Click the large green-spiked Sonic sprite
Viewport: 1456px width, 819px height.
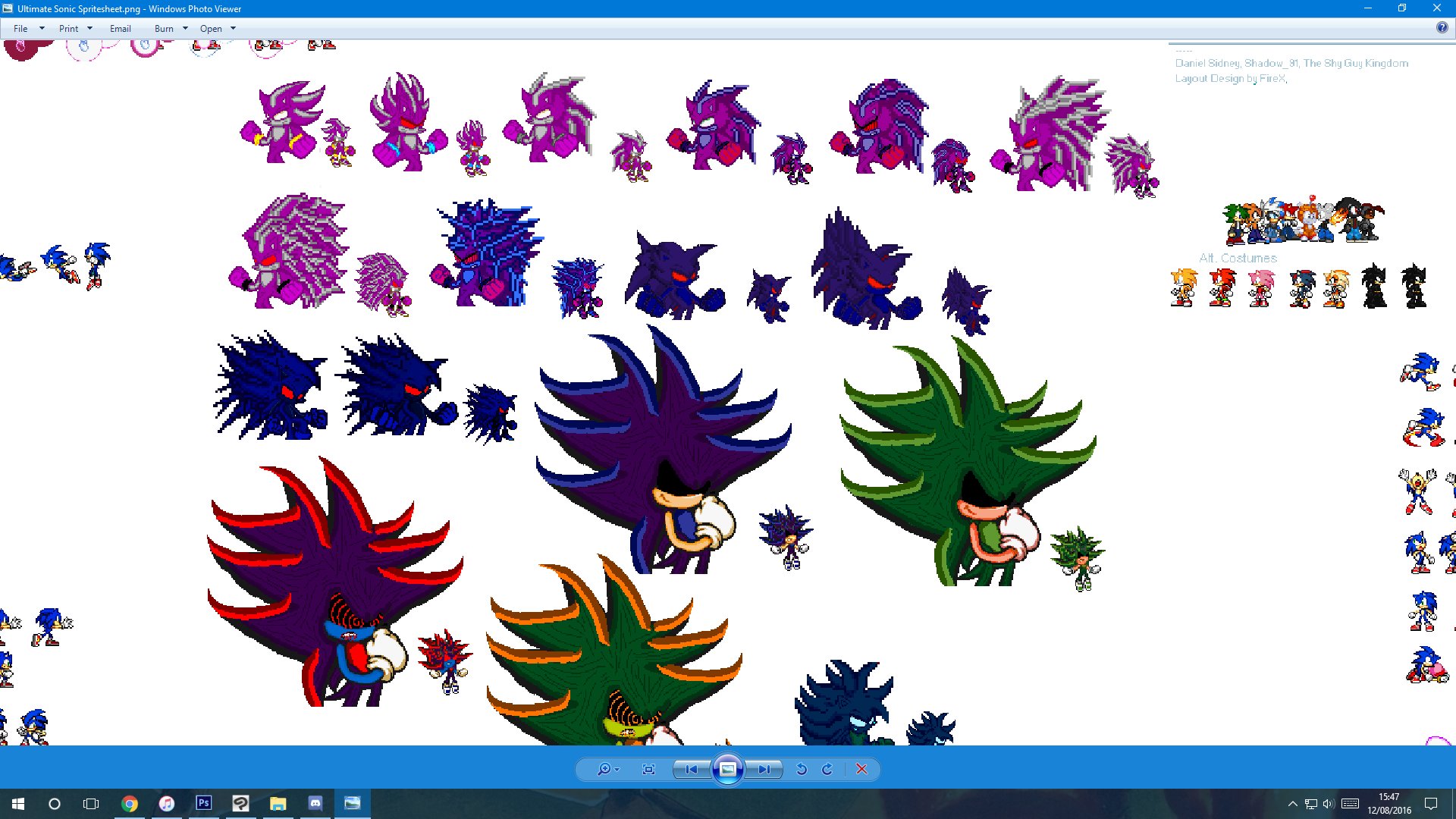point(967,463)
